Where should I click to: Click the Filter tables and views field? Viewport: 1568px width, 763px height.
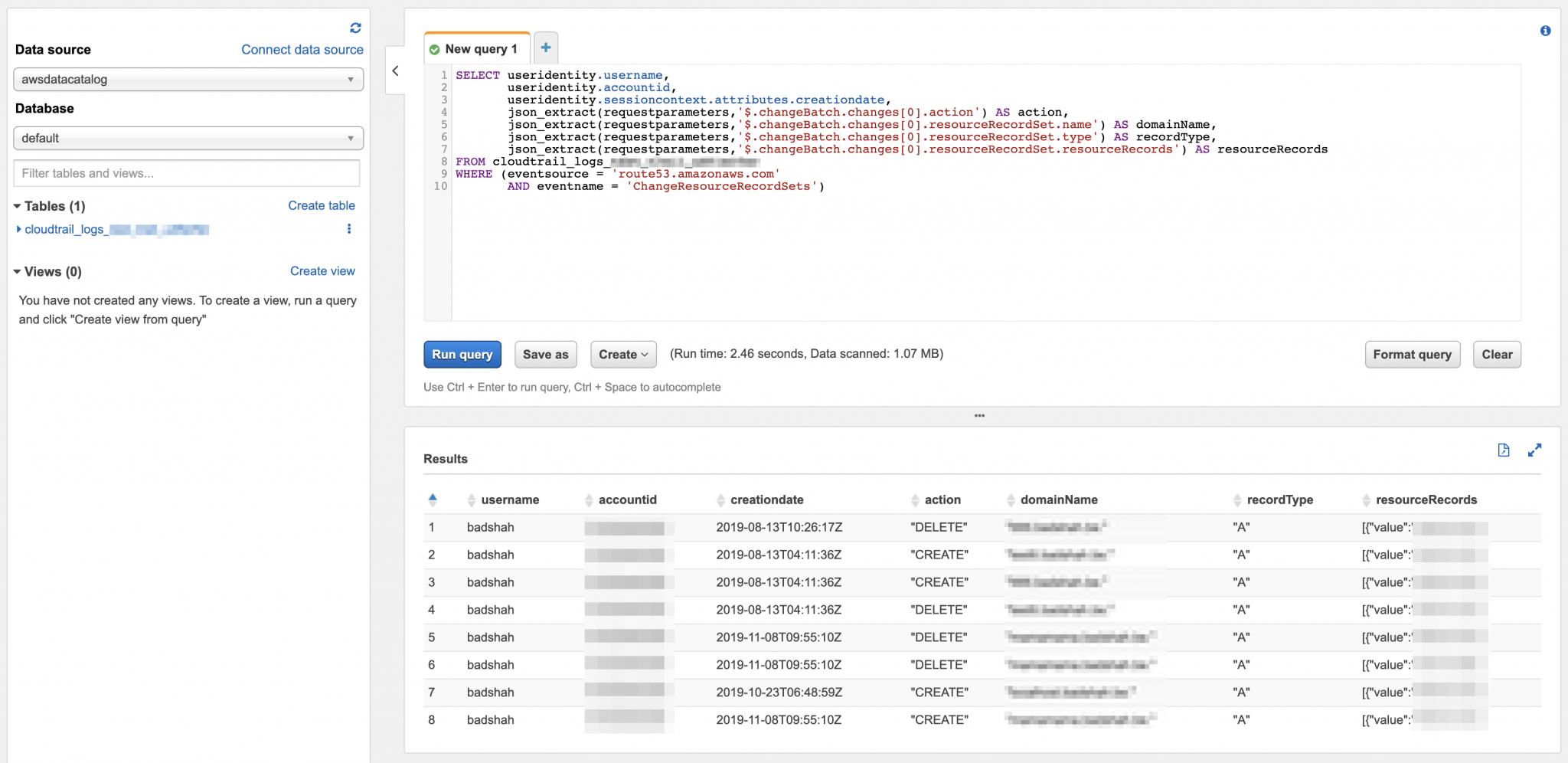(x=187, y=174)
